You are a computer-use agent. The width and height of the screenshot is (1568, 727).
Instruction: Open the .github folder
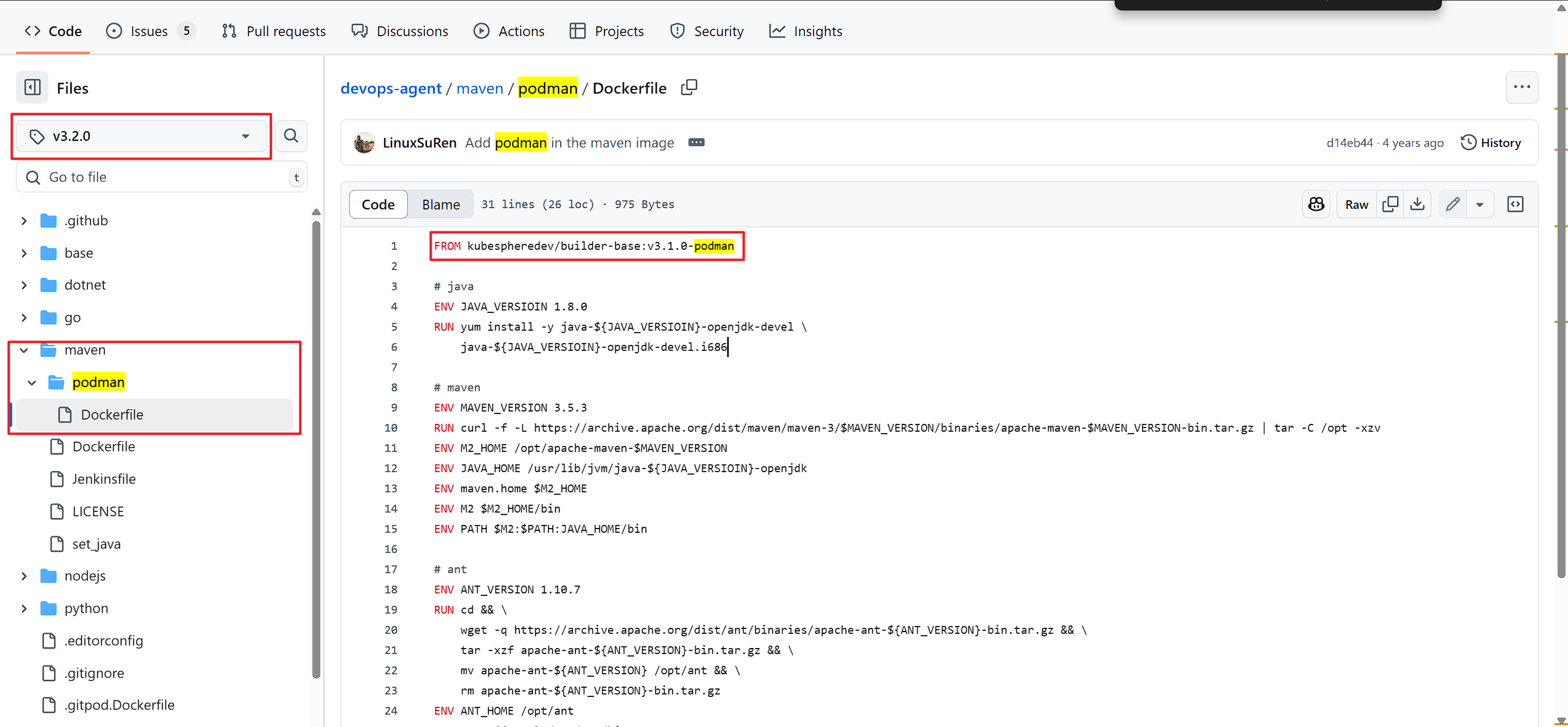tap(86, 220)
